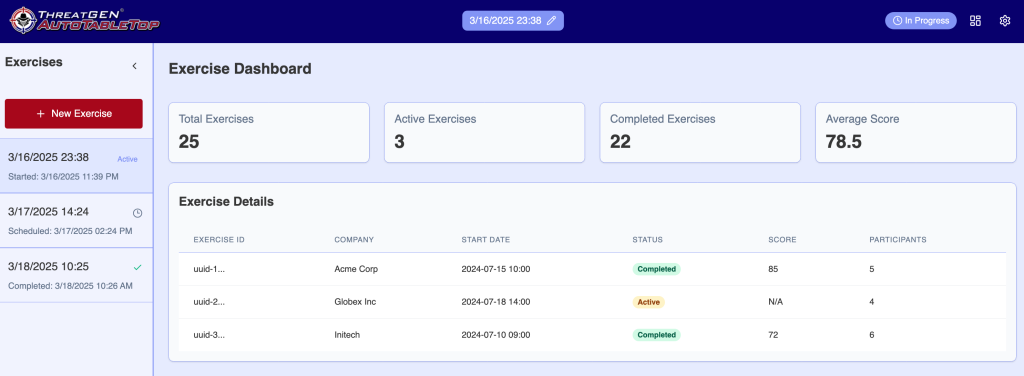Click the 2024-07-15 10:00 start date
Viewport: 1024px width, 376px height.
496,269
